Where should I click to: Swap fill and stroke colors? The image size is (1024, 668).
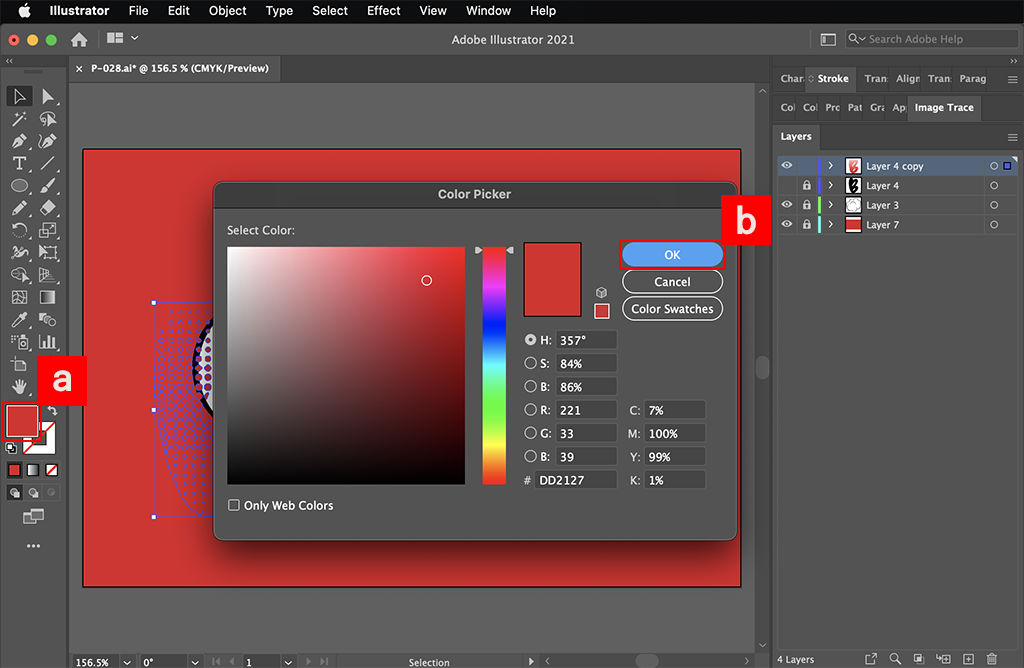[52, 411]
